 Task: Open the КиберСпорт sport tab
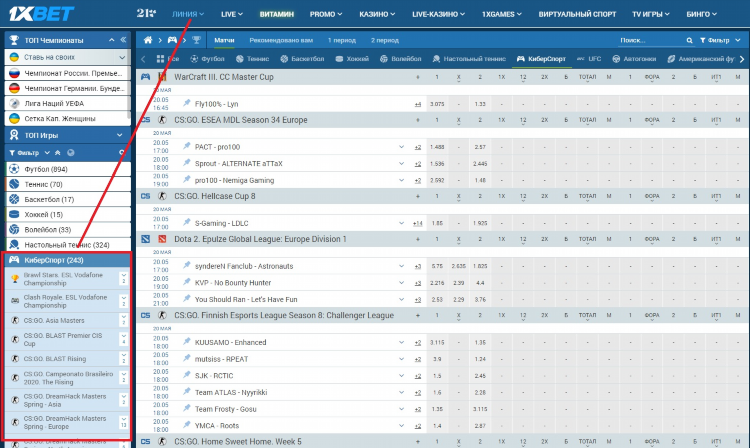pyautogui.click(x=541, y=59)
